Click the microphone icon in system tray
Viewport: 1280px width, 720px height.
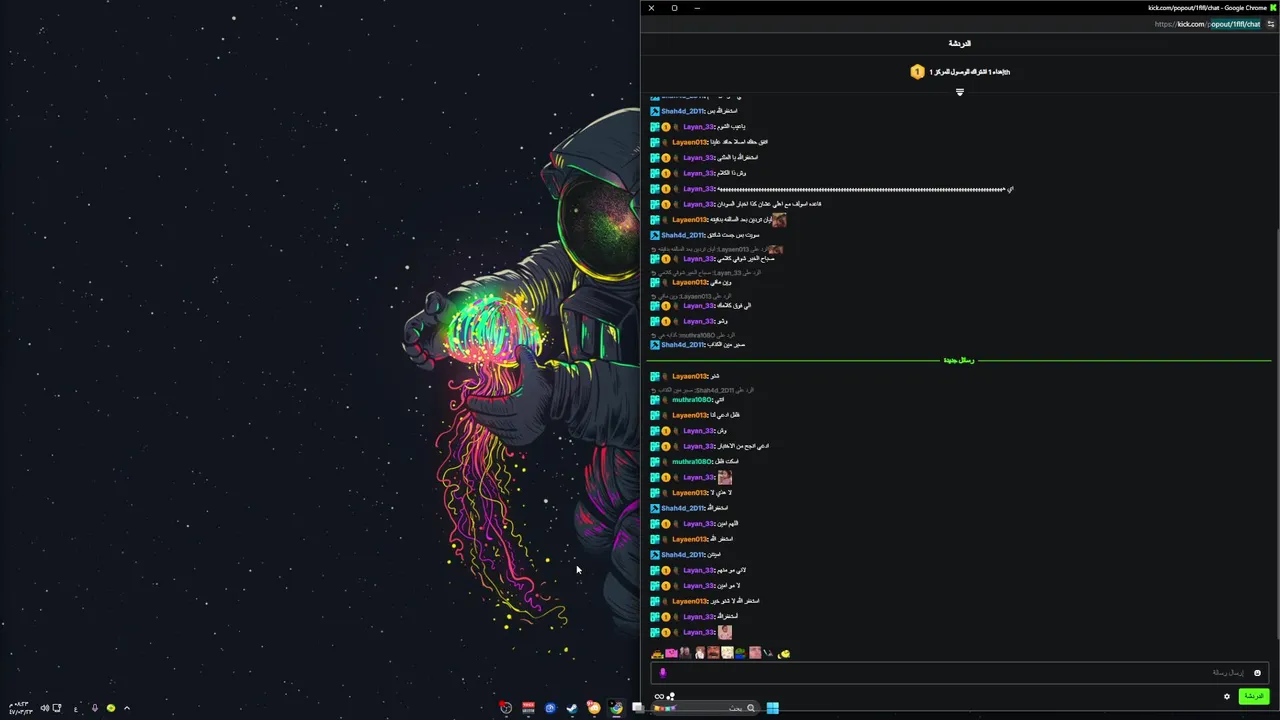95,708
